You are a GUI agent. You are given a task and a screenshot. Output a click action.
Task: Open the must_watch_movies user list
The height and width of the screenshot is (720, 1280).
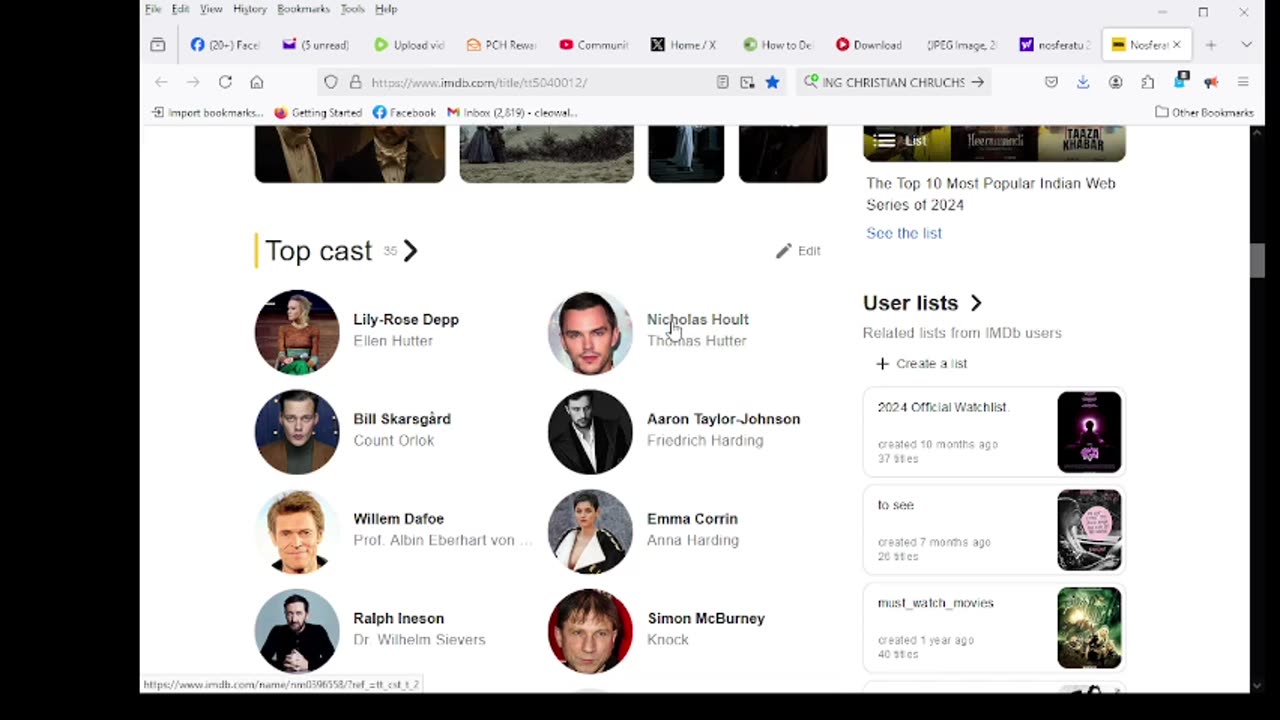(x=994, y=628)
